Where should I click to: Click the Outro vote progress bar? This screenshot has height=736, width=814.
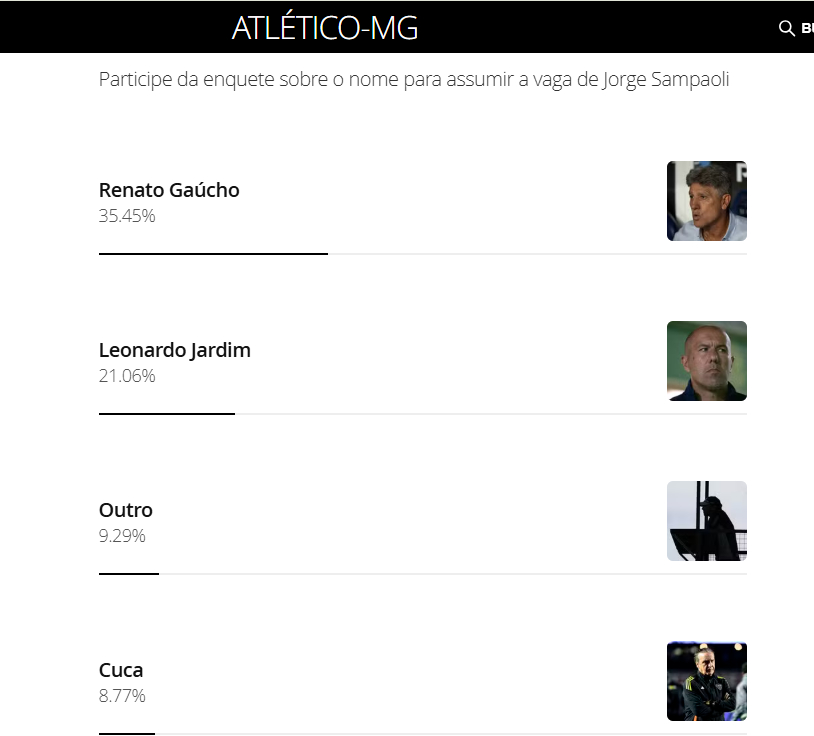click(129, 573)
